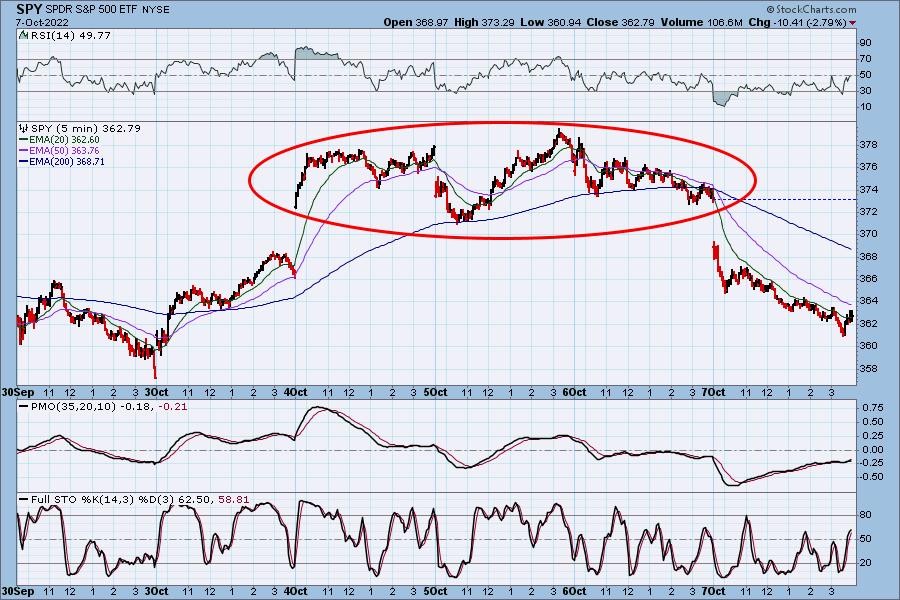Click the 0.00 level on PMO axis
This screenshot has height=600, width=900.
874,450
